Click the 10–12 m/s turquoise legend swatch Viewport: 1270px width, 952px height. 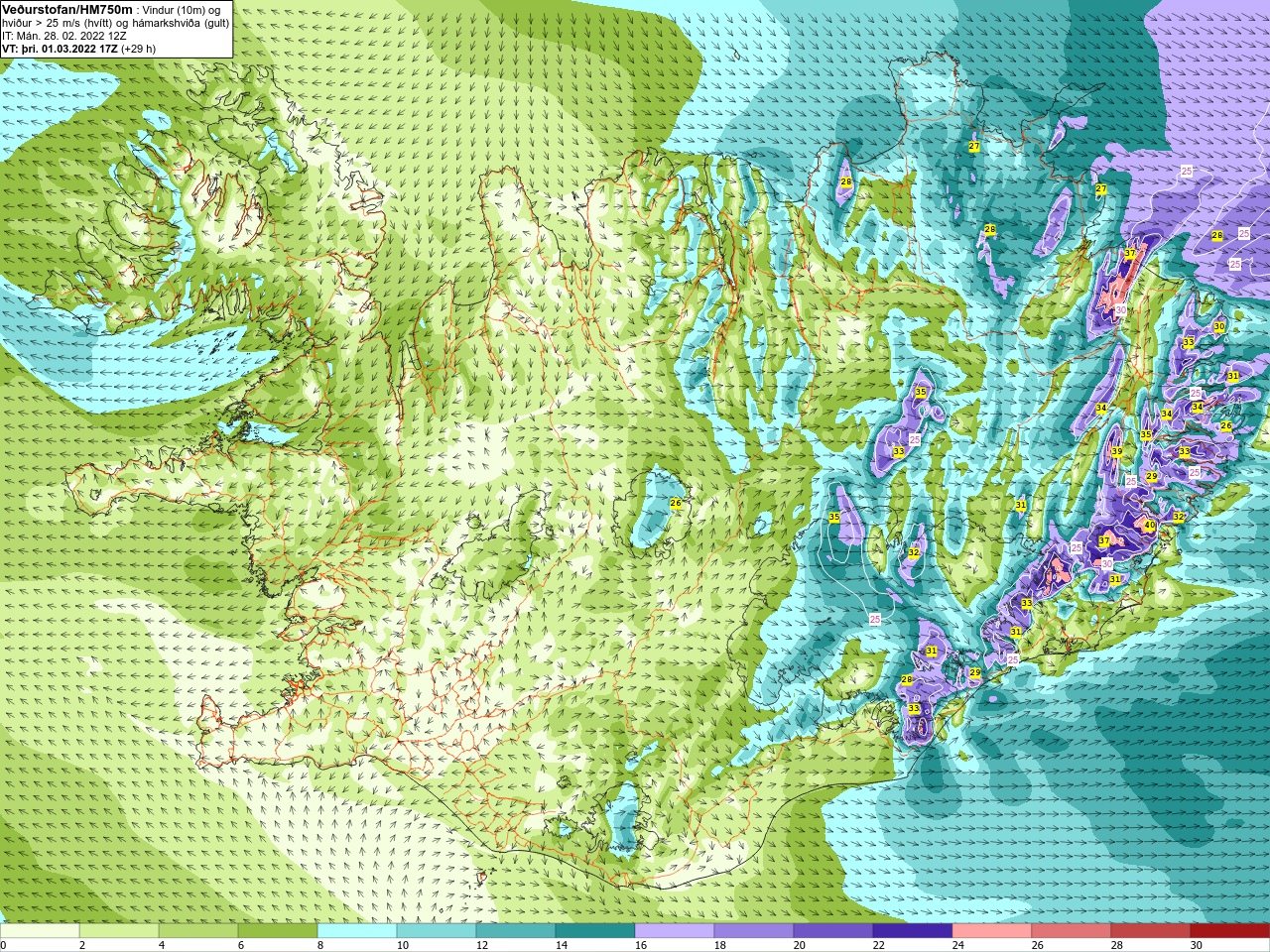437,931
